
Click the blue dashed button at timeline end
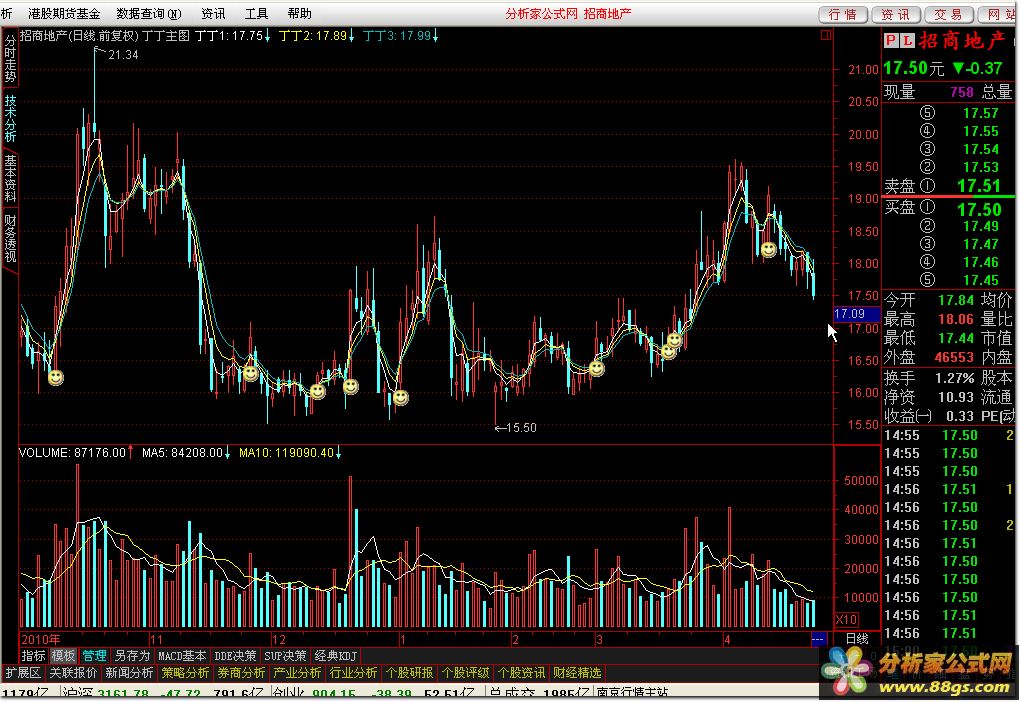coord(818,639)
